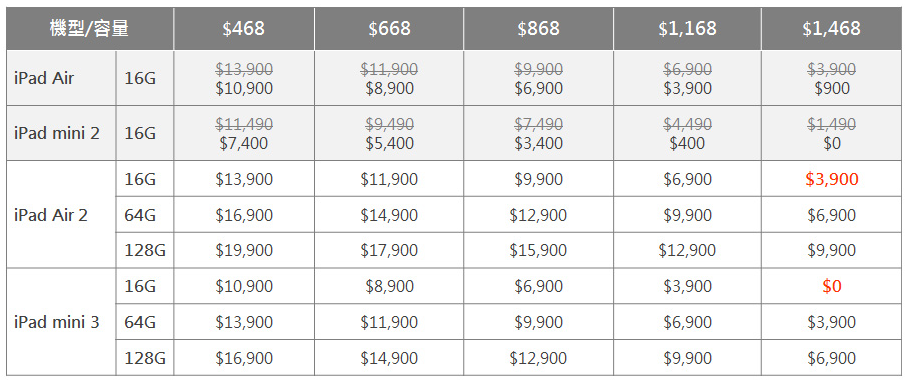
Task: Click the $15,900 price in the $868 column
Action: 538,250
